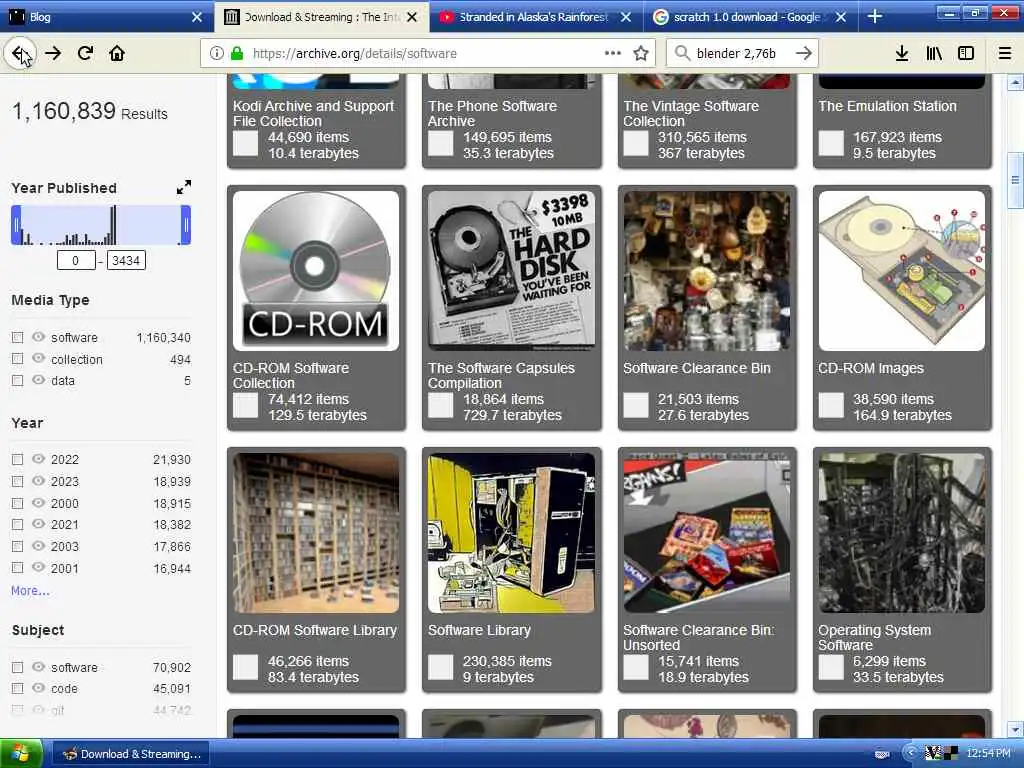1024x768 pixels.
Task: Grab the left handle of Year Published slider
Action: 16,225
